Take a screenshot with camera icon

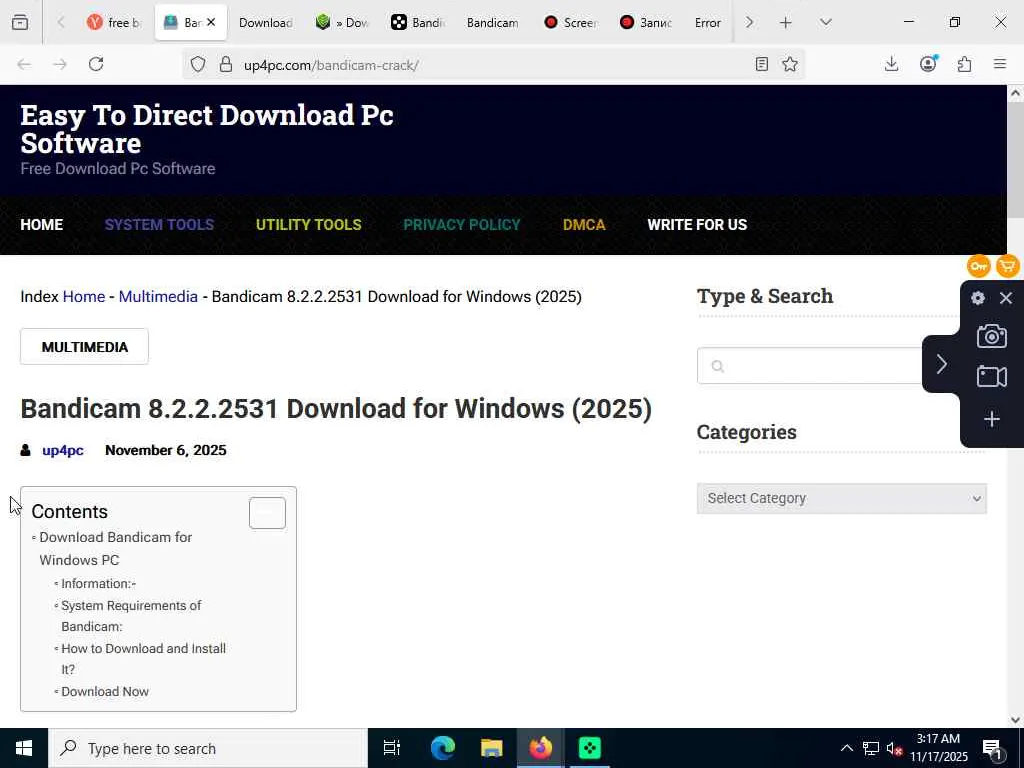point(991,336)
